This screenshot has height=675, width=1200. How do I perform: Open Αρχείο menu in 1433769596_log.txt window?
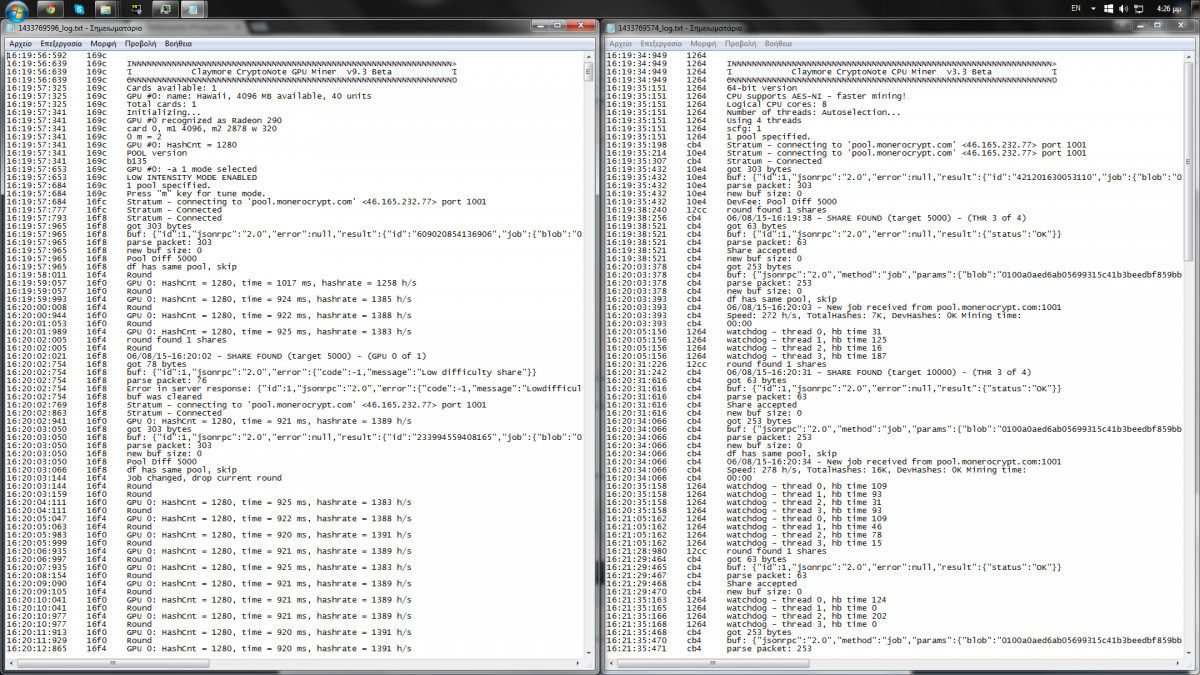pos(20,44)
